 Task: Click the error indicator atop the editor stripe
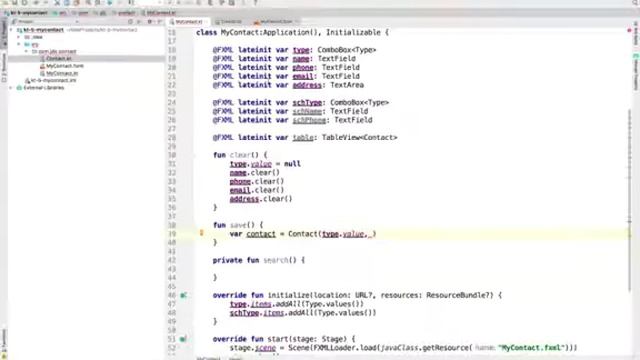tap(629, 31)
